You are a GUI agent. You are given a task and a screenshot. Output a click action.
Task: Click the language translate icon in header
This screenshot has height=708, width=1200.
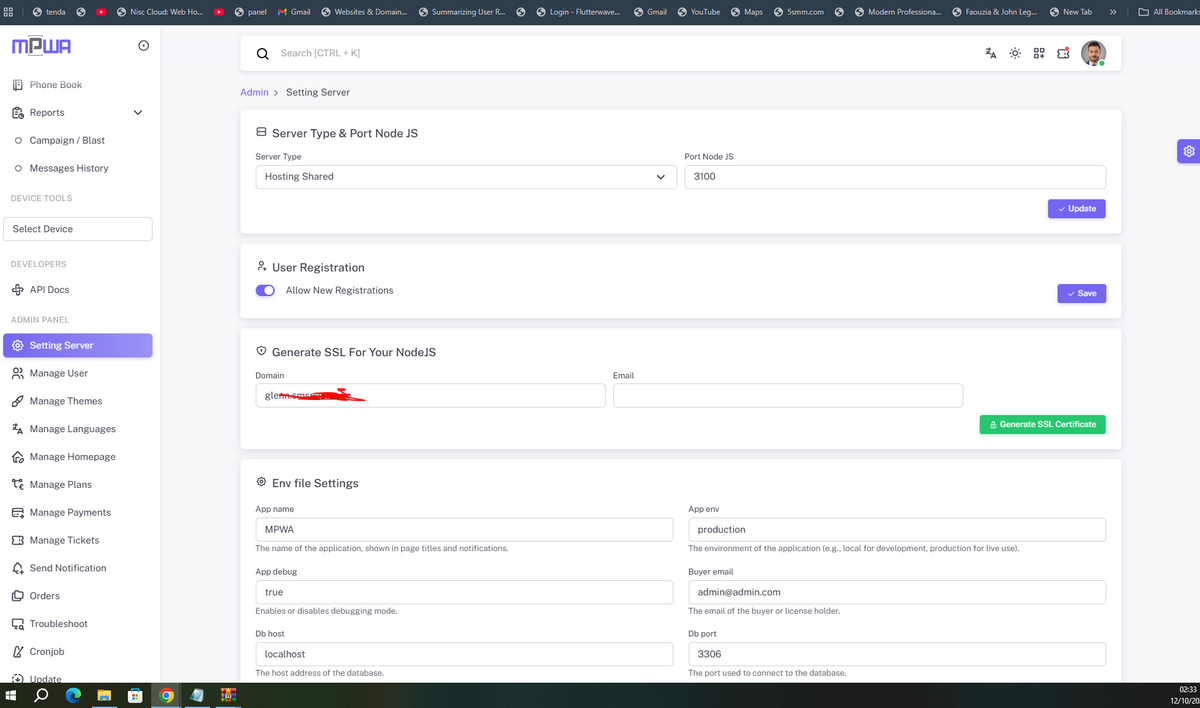(990, 53)
